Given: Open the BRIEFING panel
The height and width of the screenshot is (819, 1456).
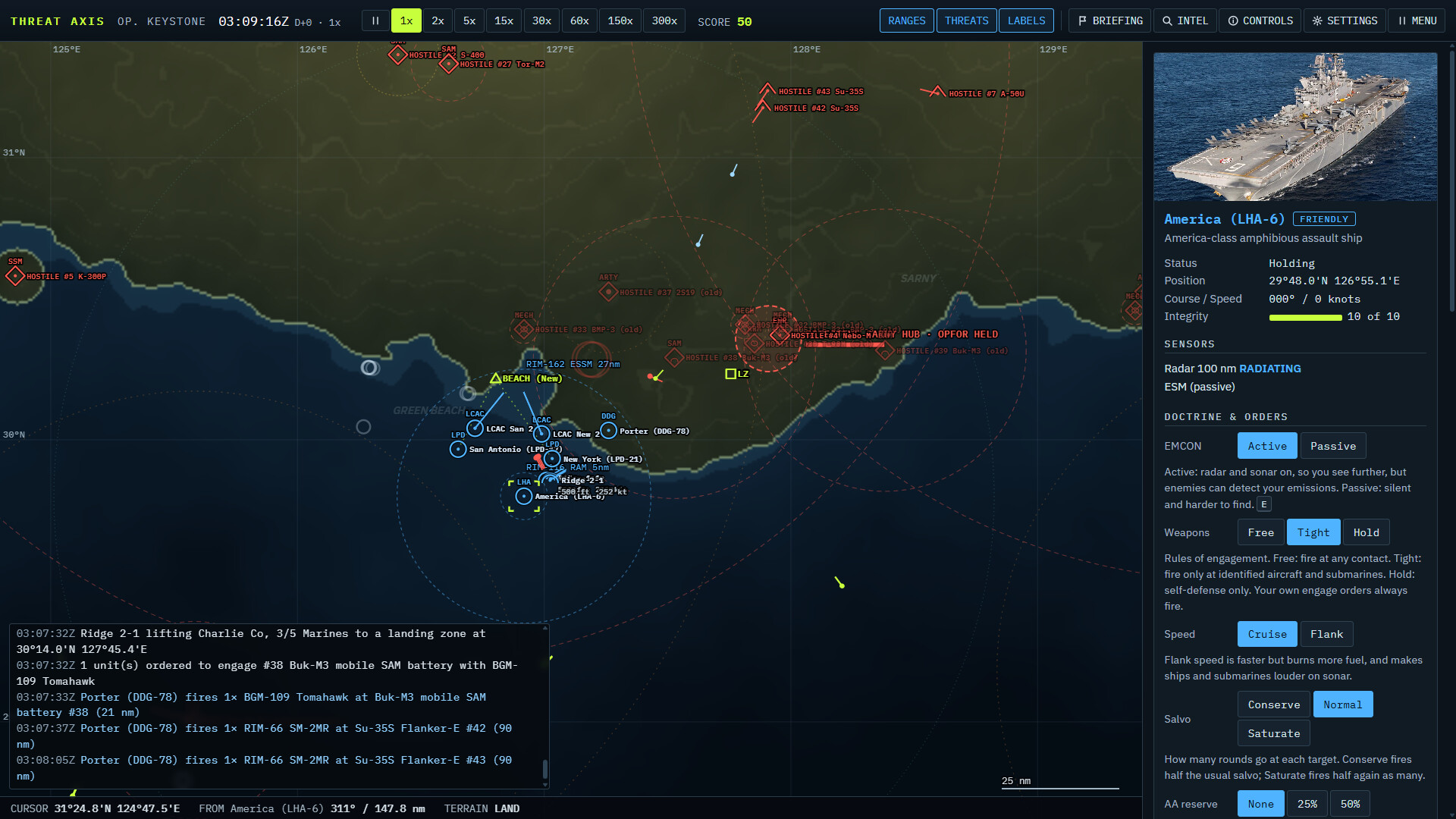Looking at the screenshot, I should point(1110,21).
